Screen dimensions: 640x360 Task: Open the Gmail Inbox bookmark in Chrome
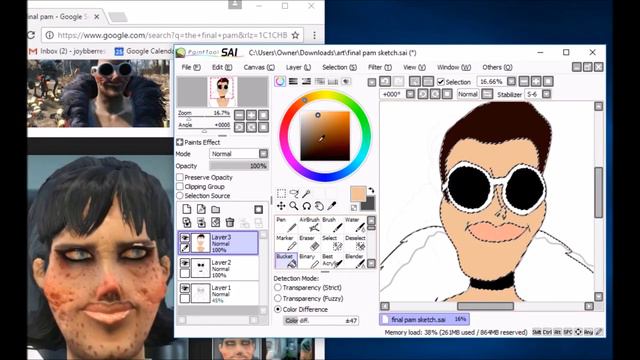68,51
